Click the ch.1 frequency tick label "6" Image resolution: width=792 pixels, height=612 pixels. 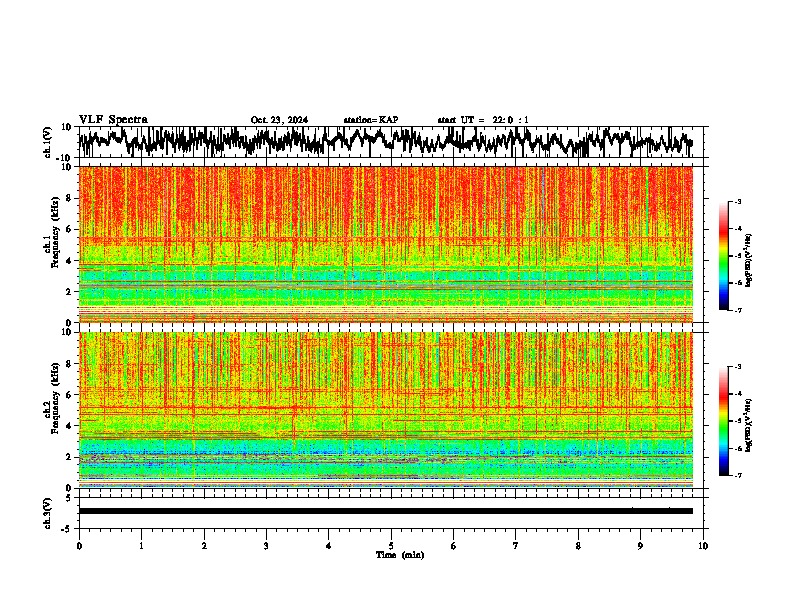[x=69, y=229]
